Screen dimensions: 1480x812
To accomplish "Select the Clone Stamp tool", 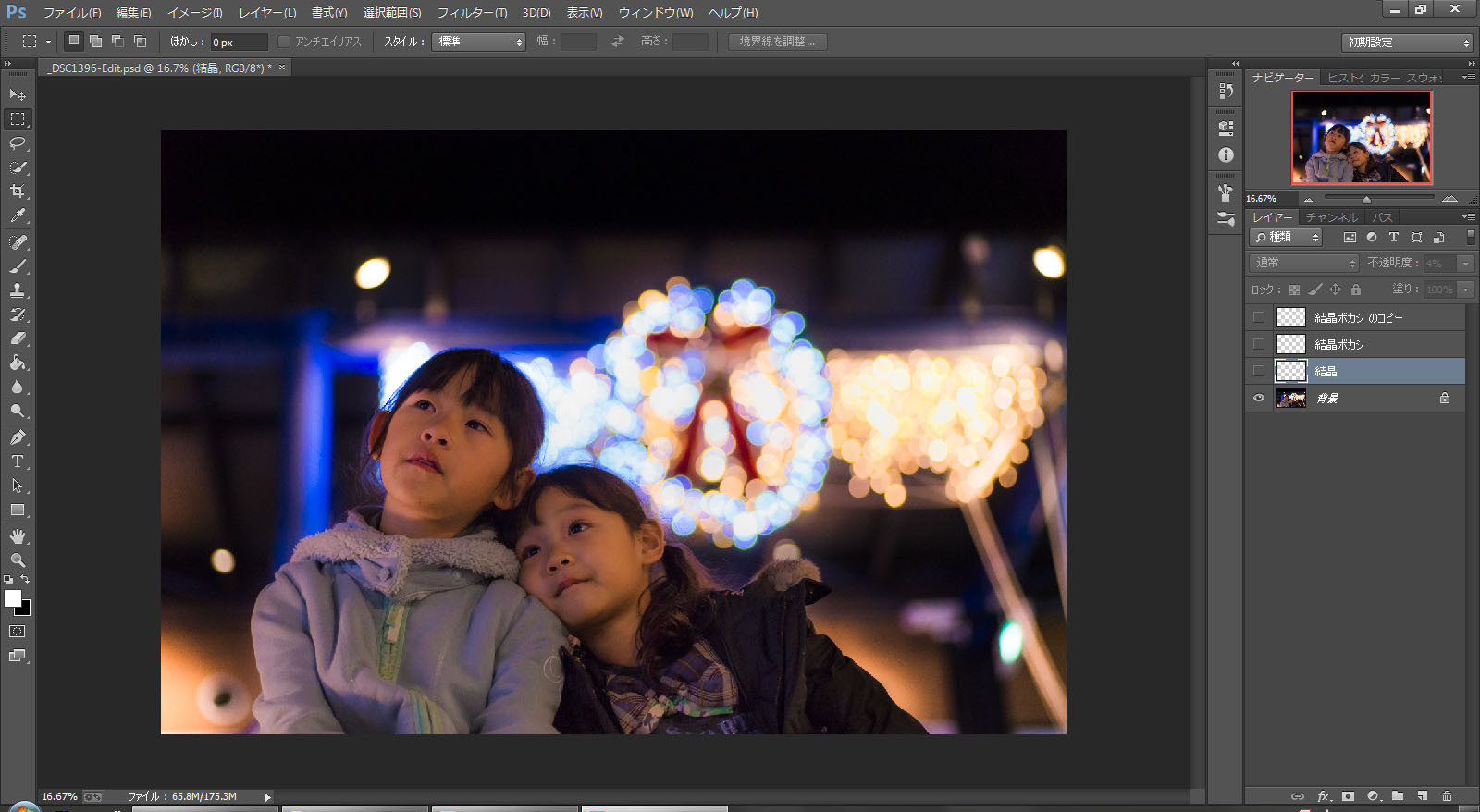I will pos(18,290).
